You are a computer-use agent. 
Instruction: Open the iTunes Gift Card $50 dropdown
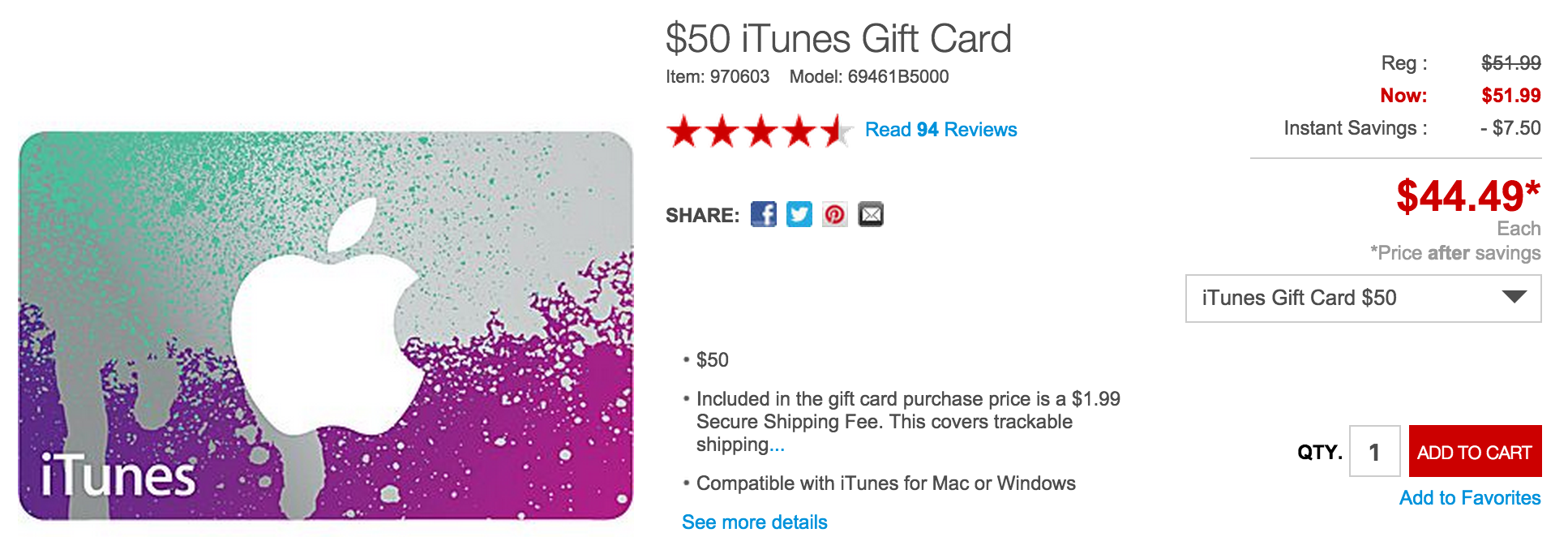tap(1362, 299)
